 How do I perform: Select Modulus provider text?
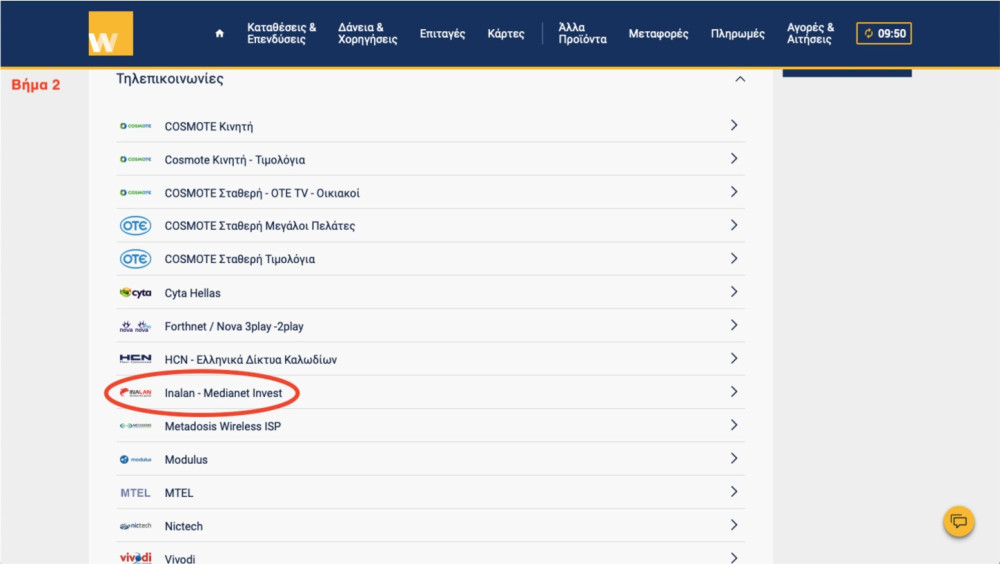[186, 459]
